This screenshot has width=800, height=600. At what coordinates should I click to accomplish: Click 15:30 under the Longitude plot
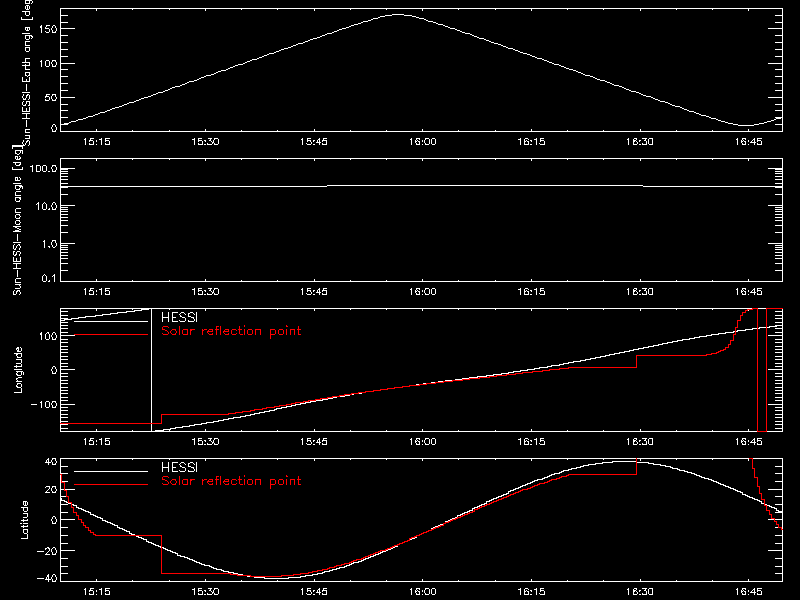click(x=205, y=442)
